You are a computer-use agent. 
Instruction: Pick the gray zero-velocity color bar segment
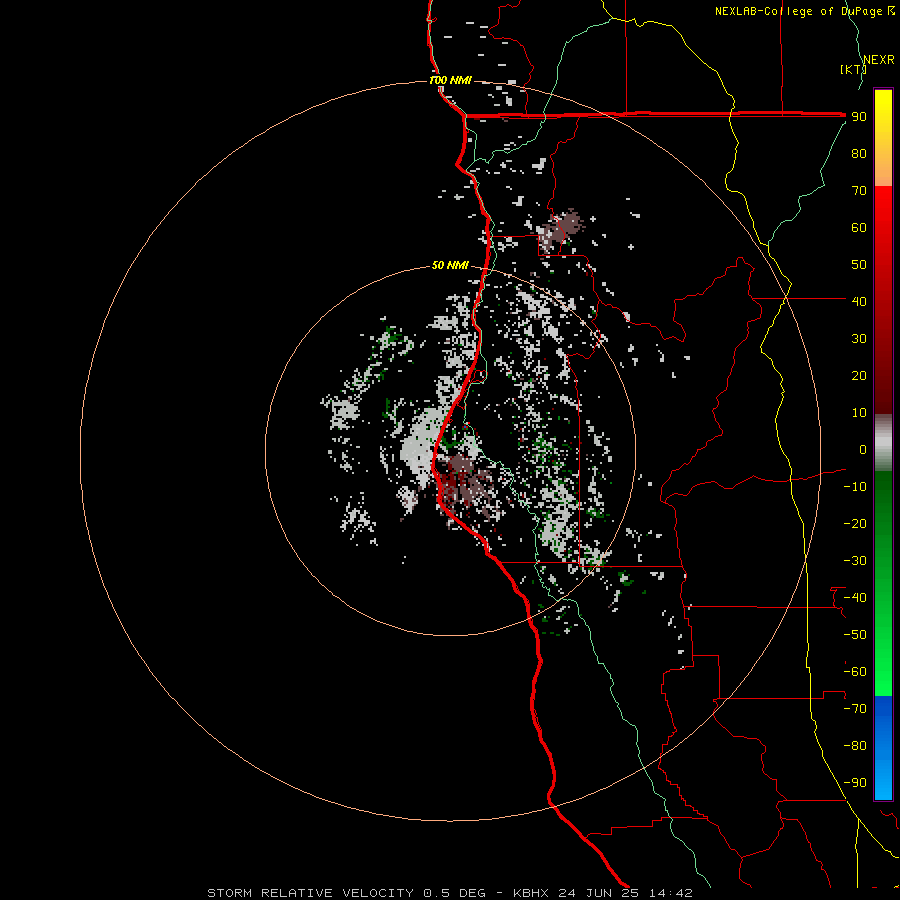(883, 442)
